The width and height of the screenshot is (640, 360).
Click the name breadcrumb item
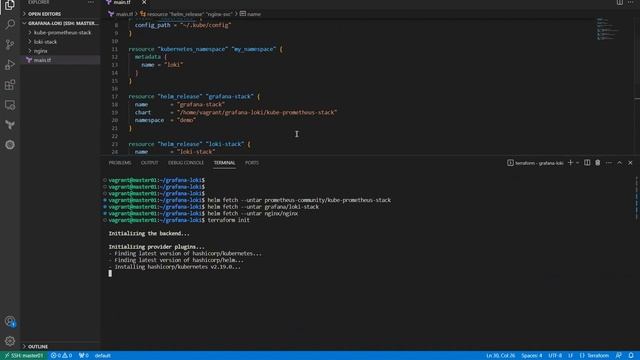[x=250, y=14]
